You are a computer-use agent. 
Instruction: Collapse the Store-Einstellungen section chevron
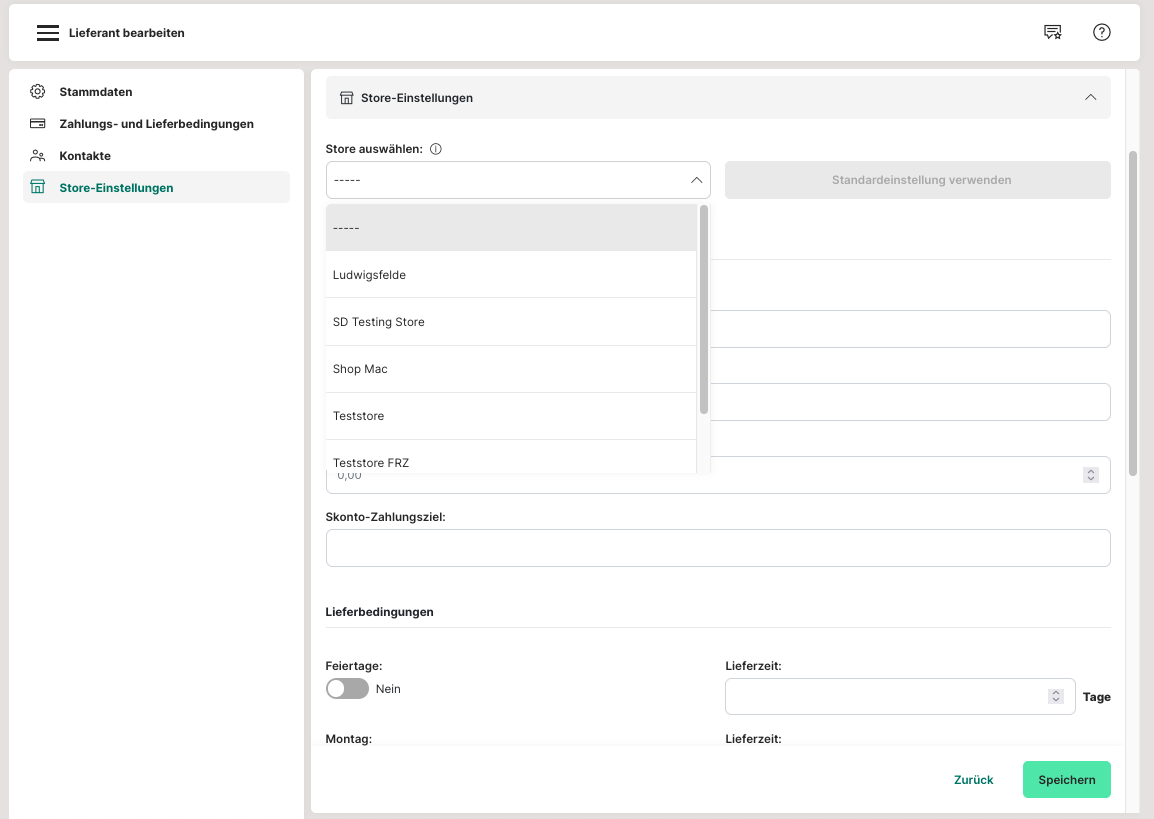(1090, 98)
